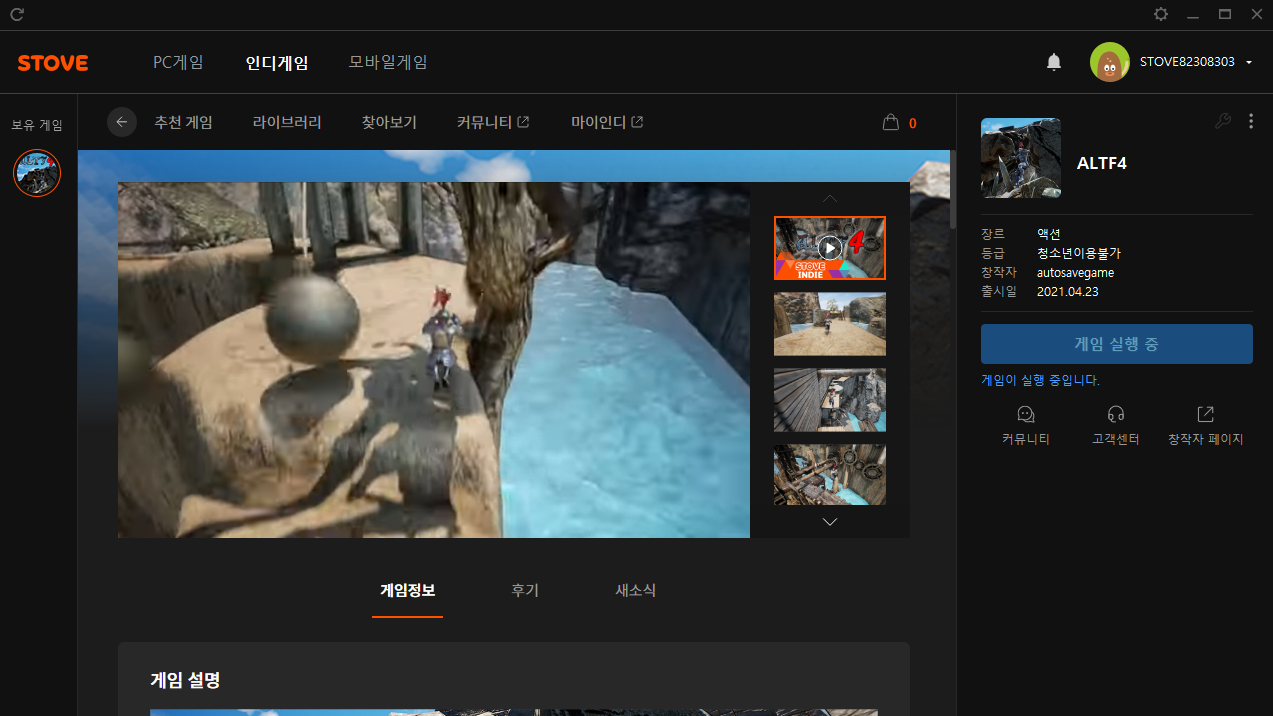
Task: Open the 창작자 페이지 external link icon
Action: coord(1205,415)
